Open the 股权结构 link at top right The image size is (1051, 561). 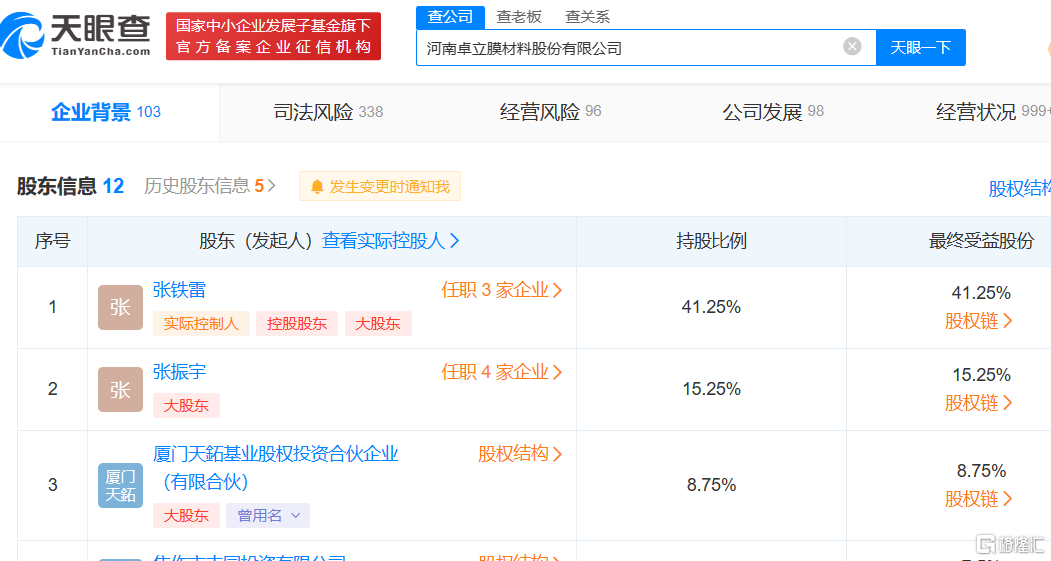(1019, 188)
